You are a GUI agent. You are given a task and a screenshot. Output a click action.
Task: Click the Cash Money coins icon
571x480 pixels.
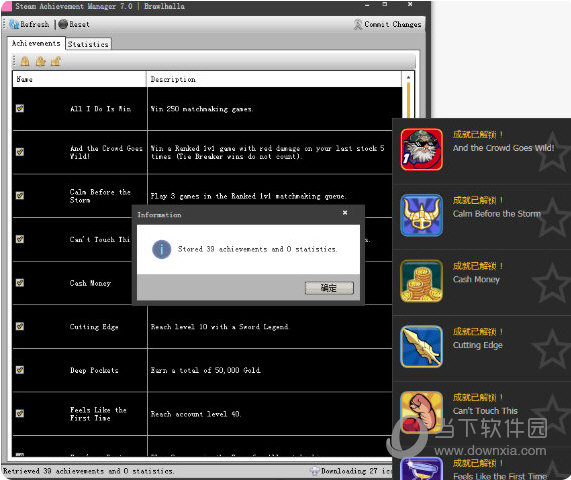(422, 281)
